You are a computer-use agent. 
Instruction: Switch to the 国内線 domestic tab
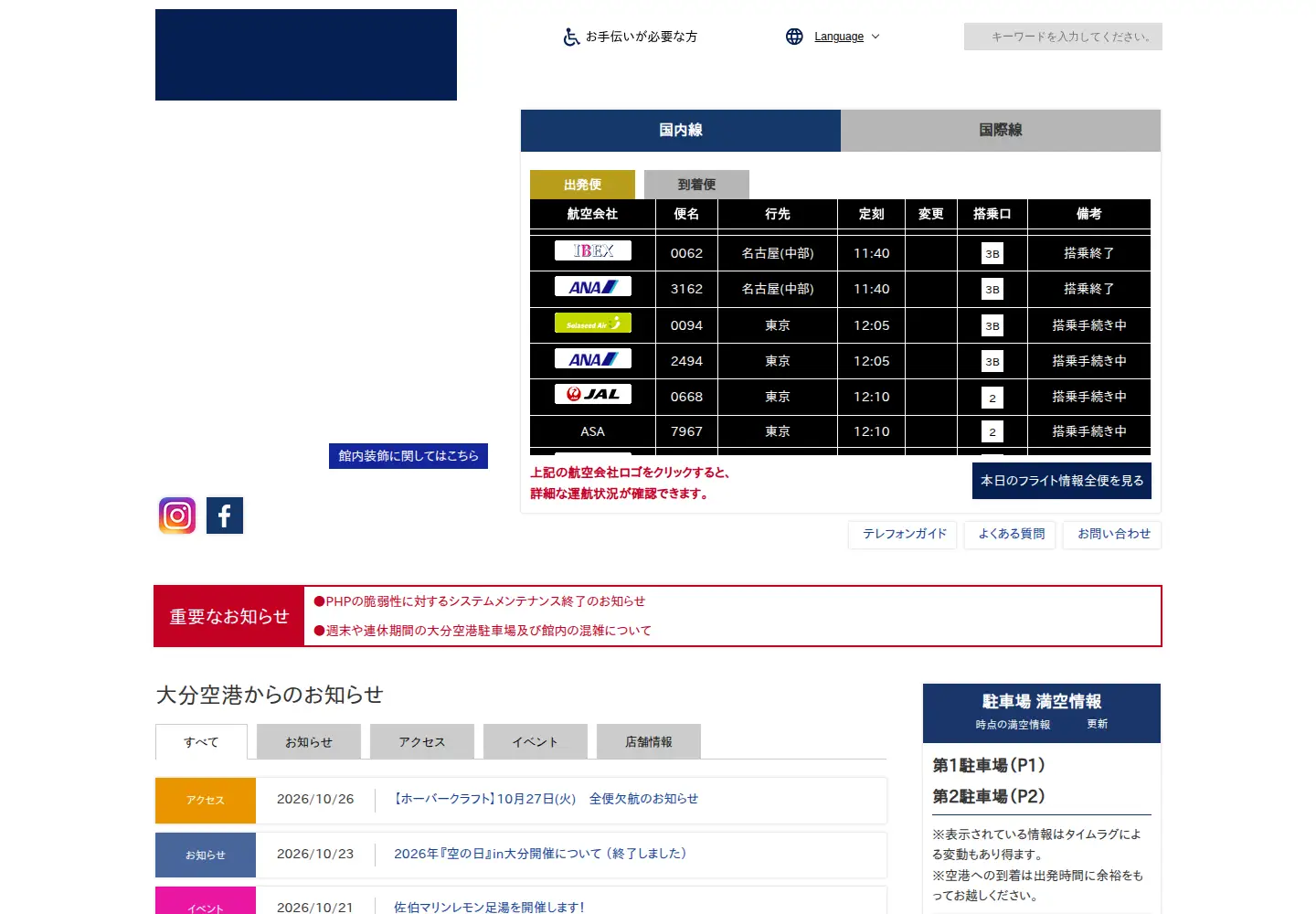tap(681, 131)
